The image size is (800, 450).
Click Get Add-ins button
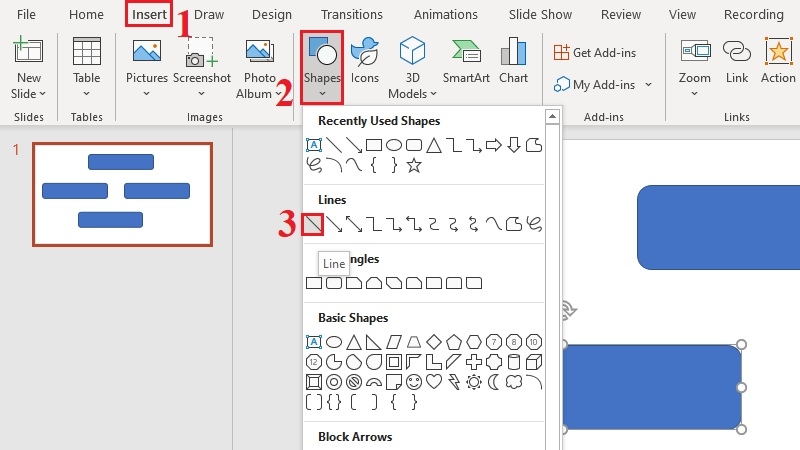click(x=595, y=53)
